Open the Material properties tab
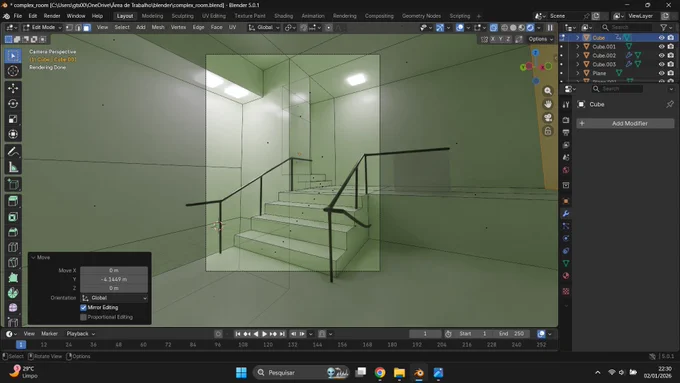 [x=566, y=276]
